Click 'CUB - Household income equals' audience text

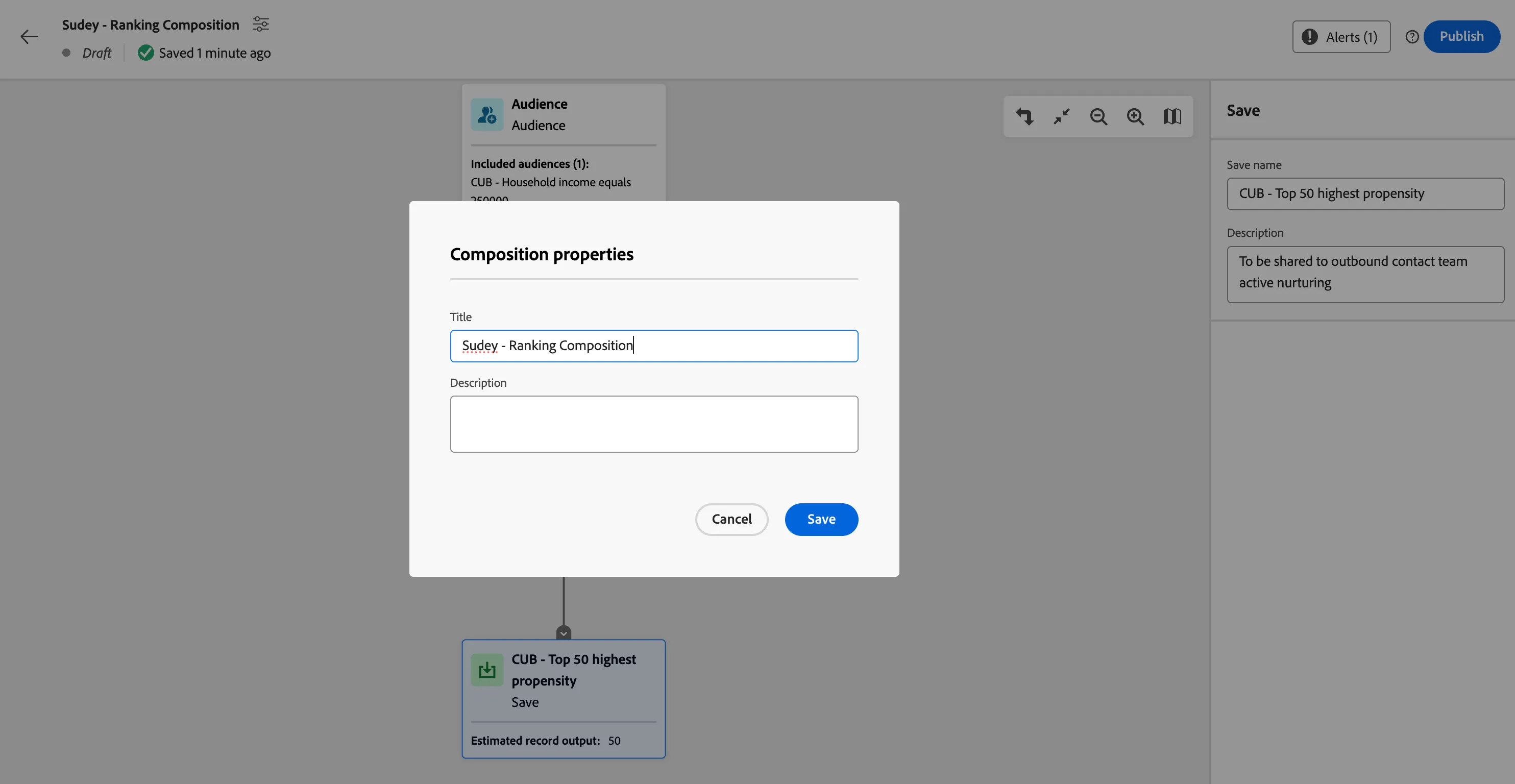click(550, 182)
